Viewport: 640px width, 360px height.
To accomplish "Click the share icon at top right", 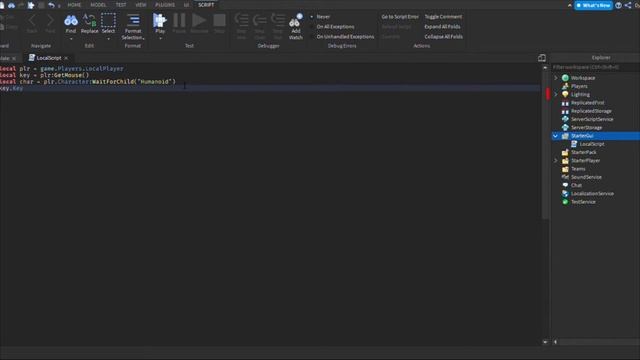I will click(628, 5).
